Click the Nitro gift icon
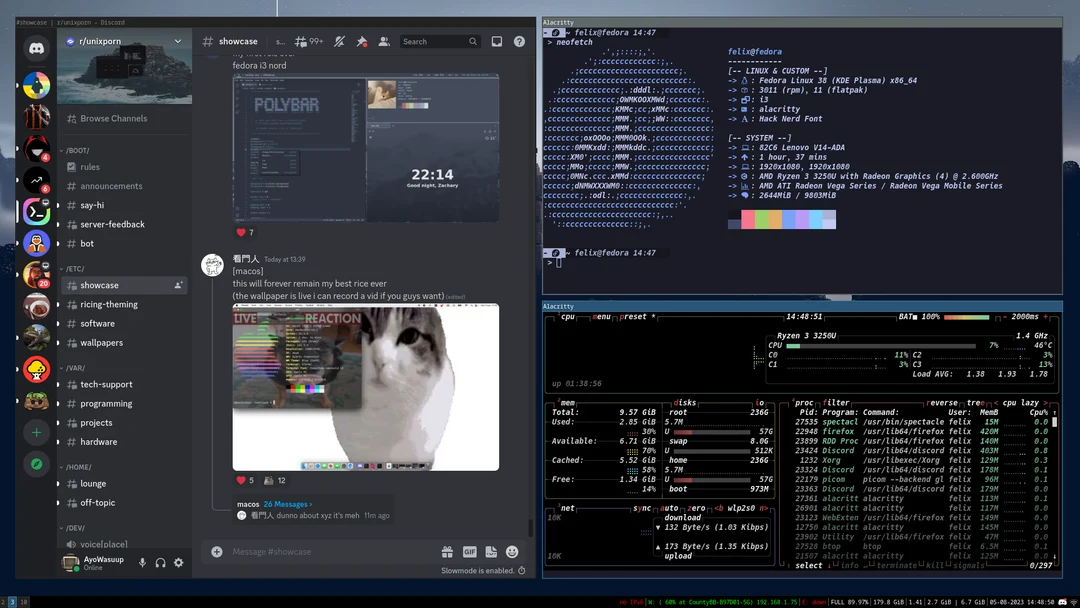This screenshot has width=1080, height=608. point(447,551)
